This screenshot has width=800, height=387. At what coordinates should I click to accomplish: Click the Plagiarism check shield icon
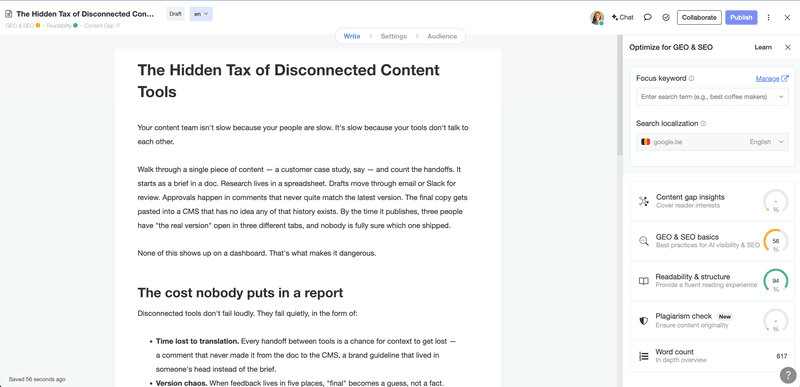tap(644, 321)
